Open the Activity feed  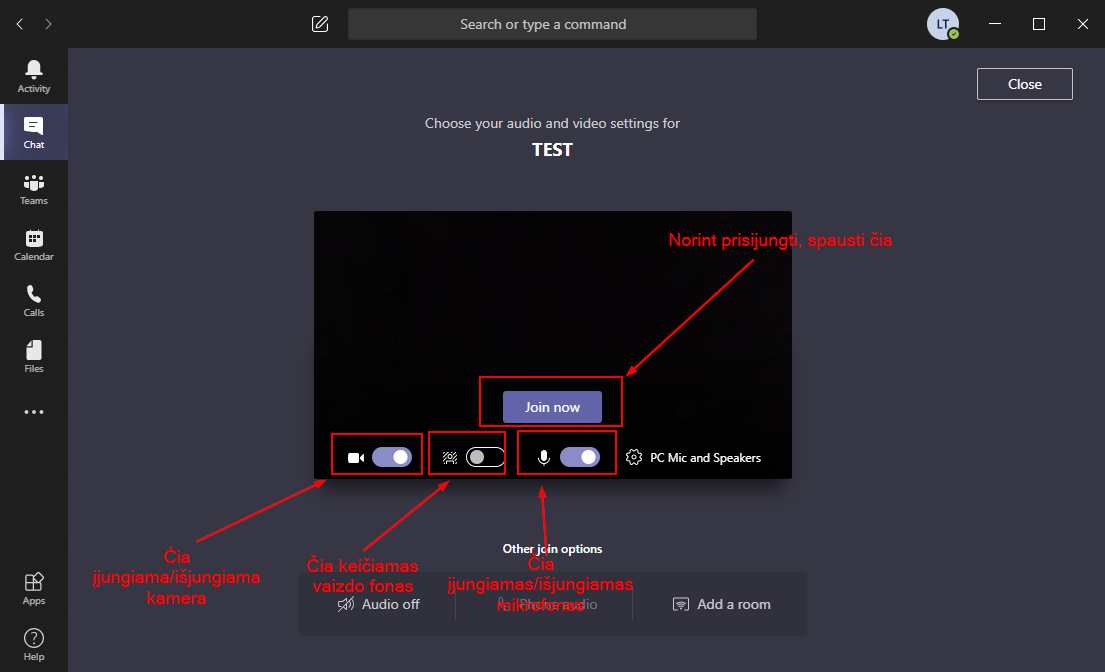(34, 76)
